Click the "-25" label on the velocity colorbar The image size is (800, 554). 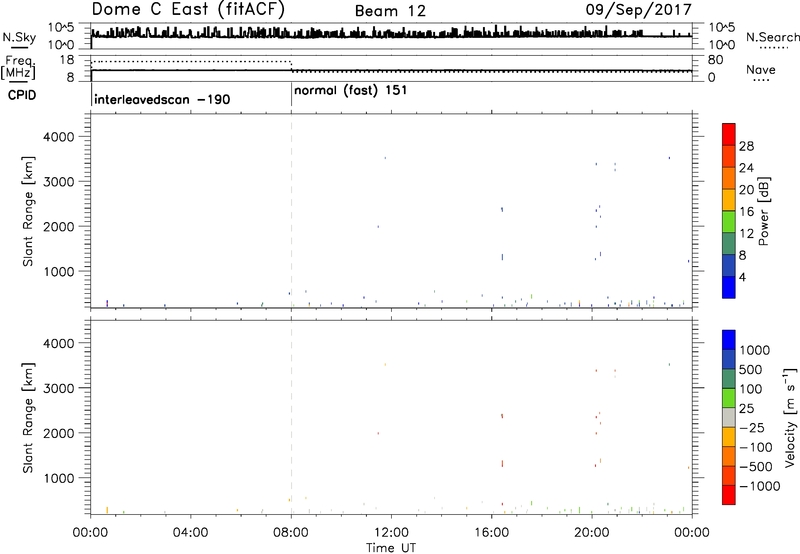pyautogui.click(x=752, y=428)
